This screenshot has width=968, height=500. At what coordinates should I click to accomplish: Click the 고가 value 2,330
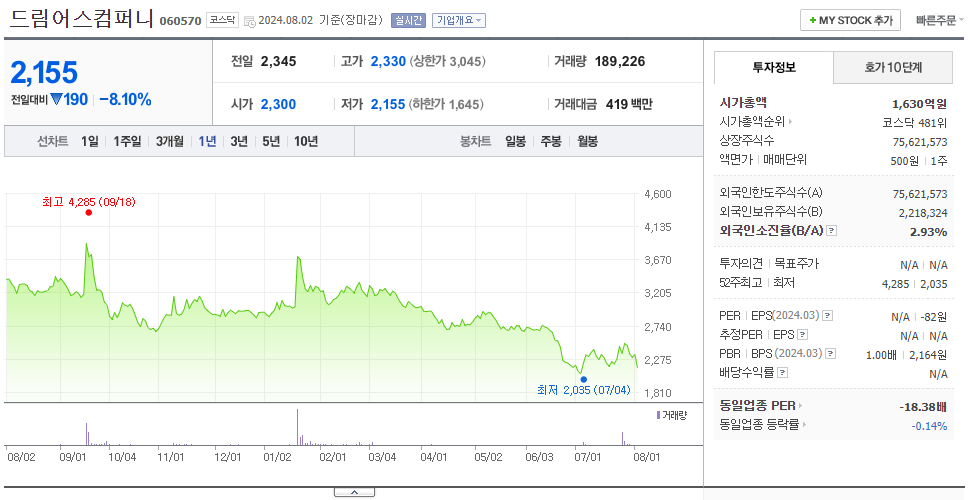[388, 61]
